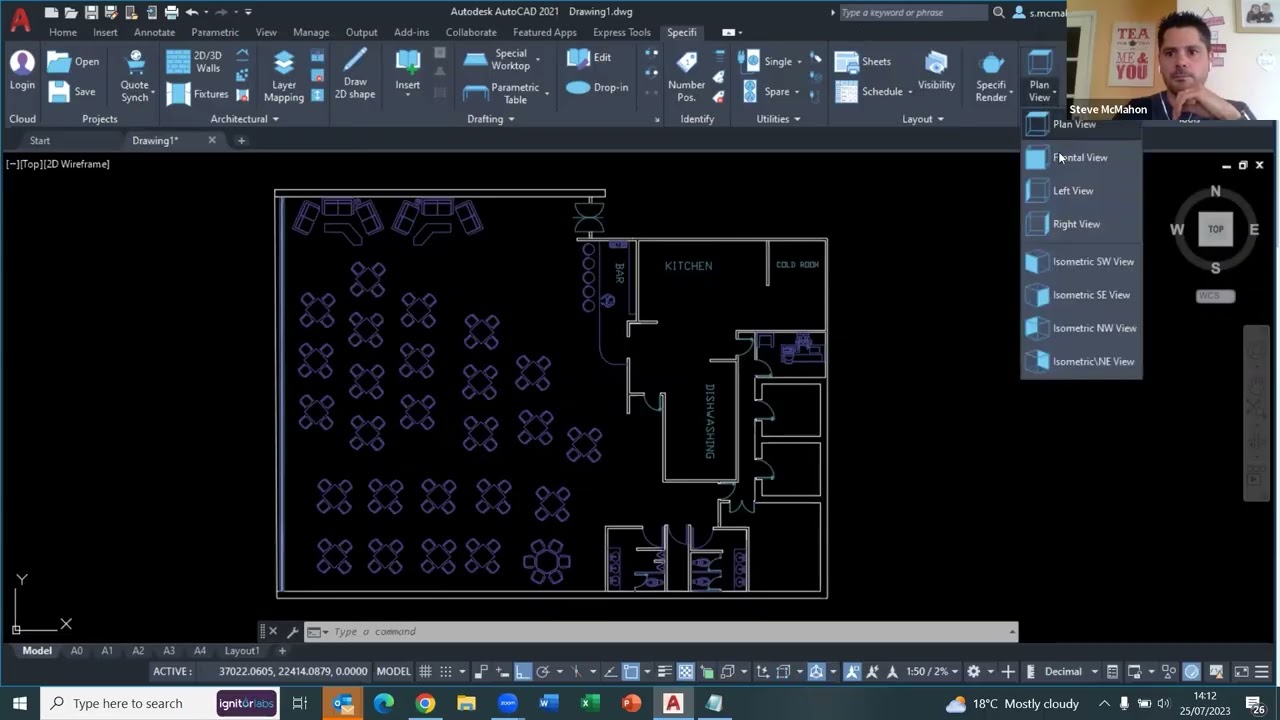Screen dimensions: 1280x720
Task: Expand the Utilities panel dropdown
Action: coord(797,120)
